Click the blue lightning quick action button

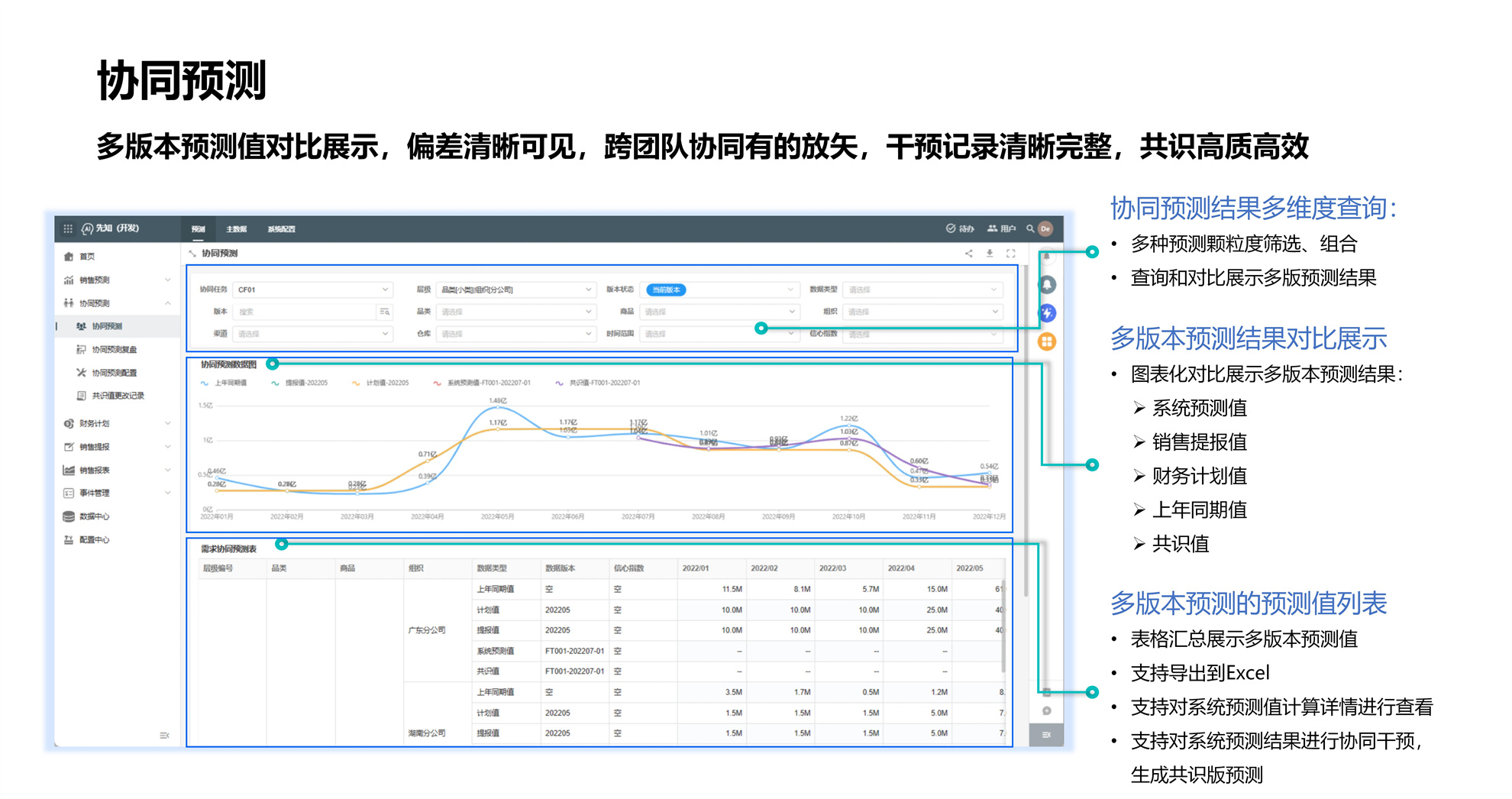coord(1047,313)
